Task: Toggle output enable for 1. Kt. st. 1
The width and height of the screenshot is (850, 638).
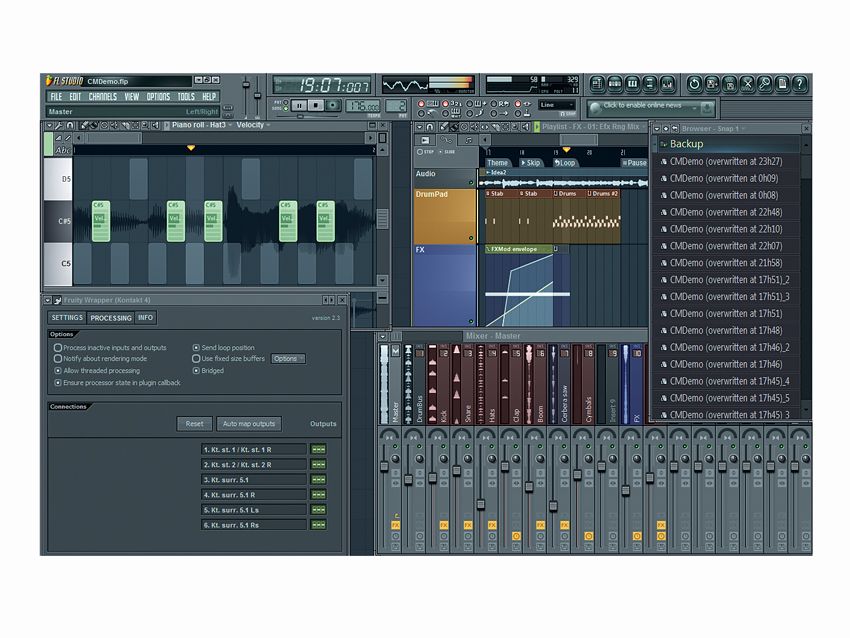Action: coord(318,449)
